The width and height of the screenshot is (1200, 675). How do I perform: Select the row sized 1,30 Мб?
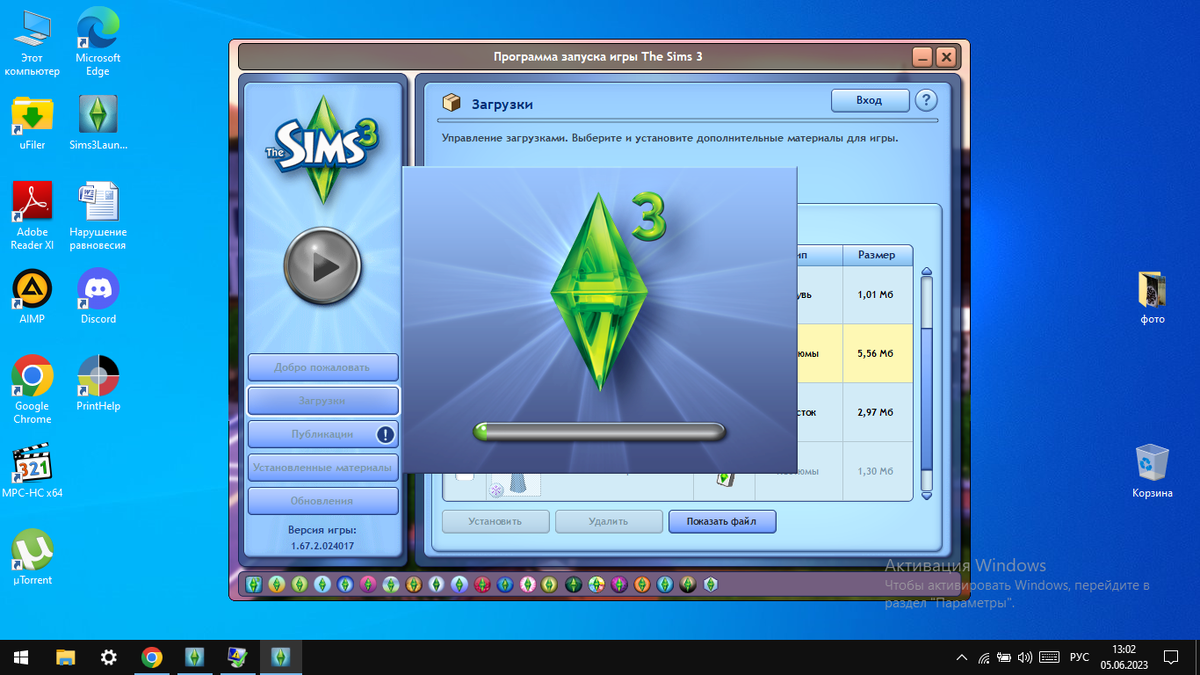(x=856, y=471)
